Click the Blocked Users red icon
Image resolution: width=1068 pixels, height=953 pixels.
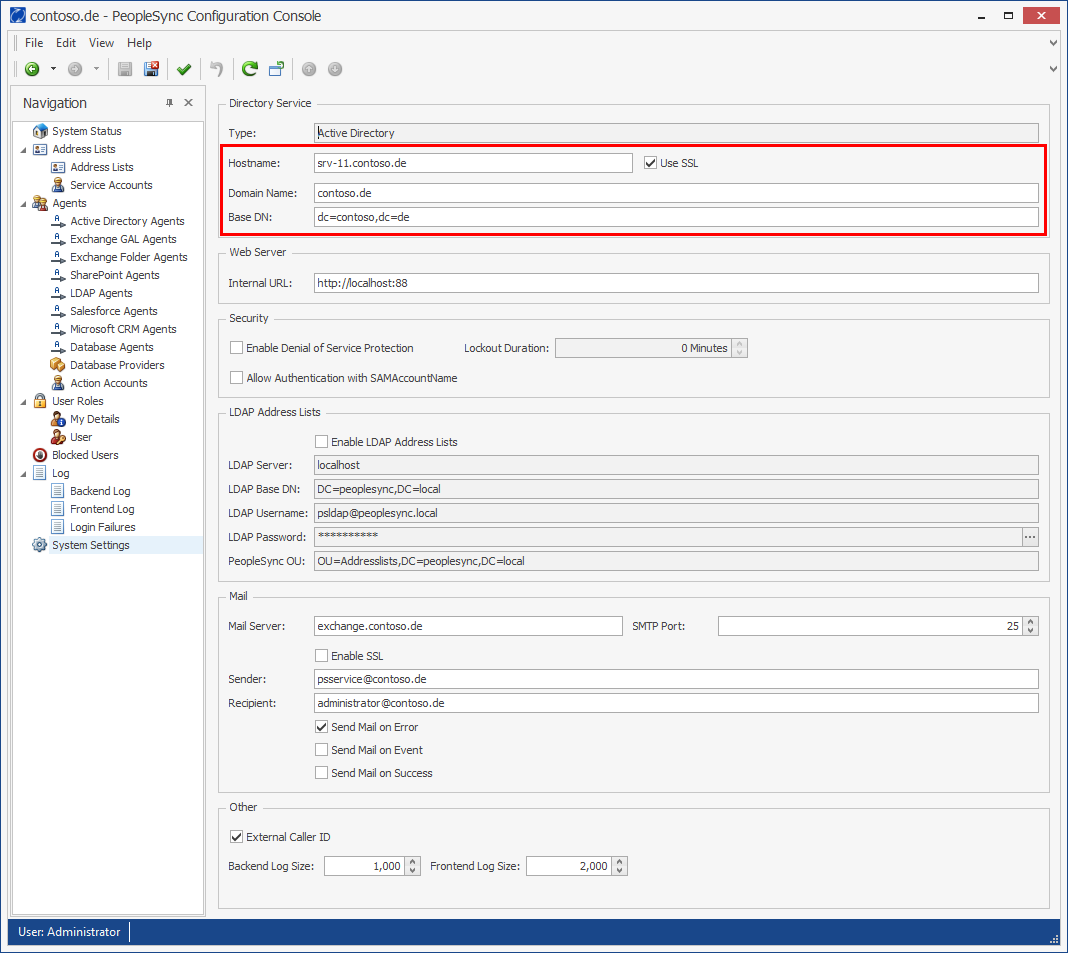pos(40,455)
